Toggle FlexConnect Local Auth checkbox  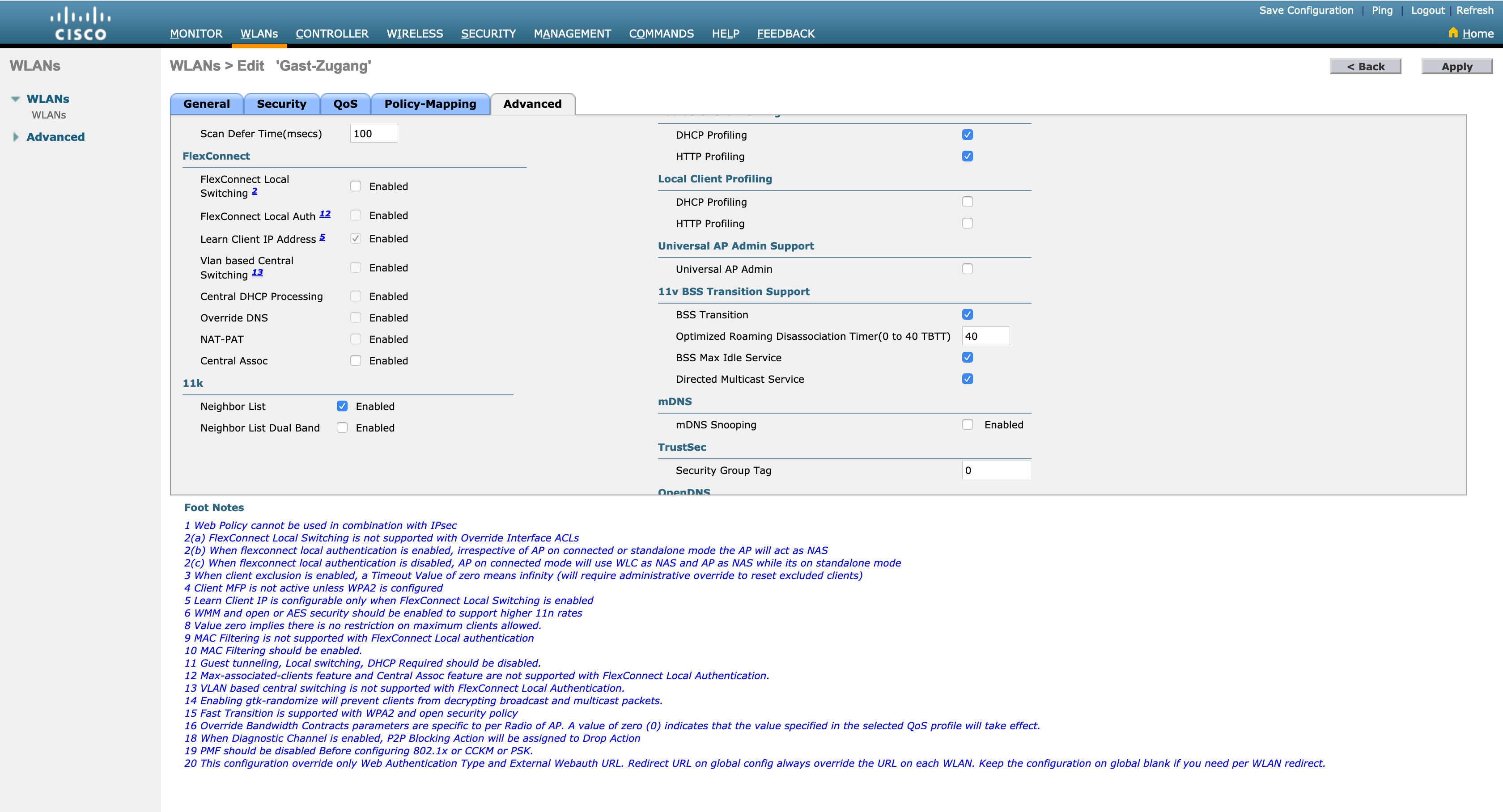[355, 215]
